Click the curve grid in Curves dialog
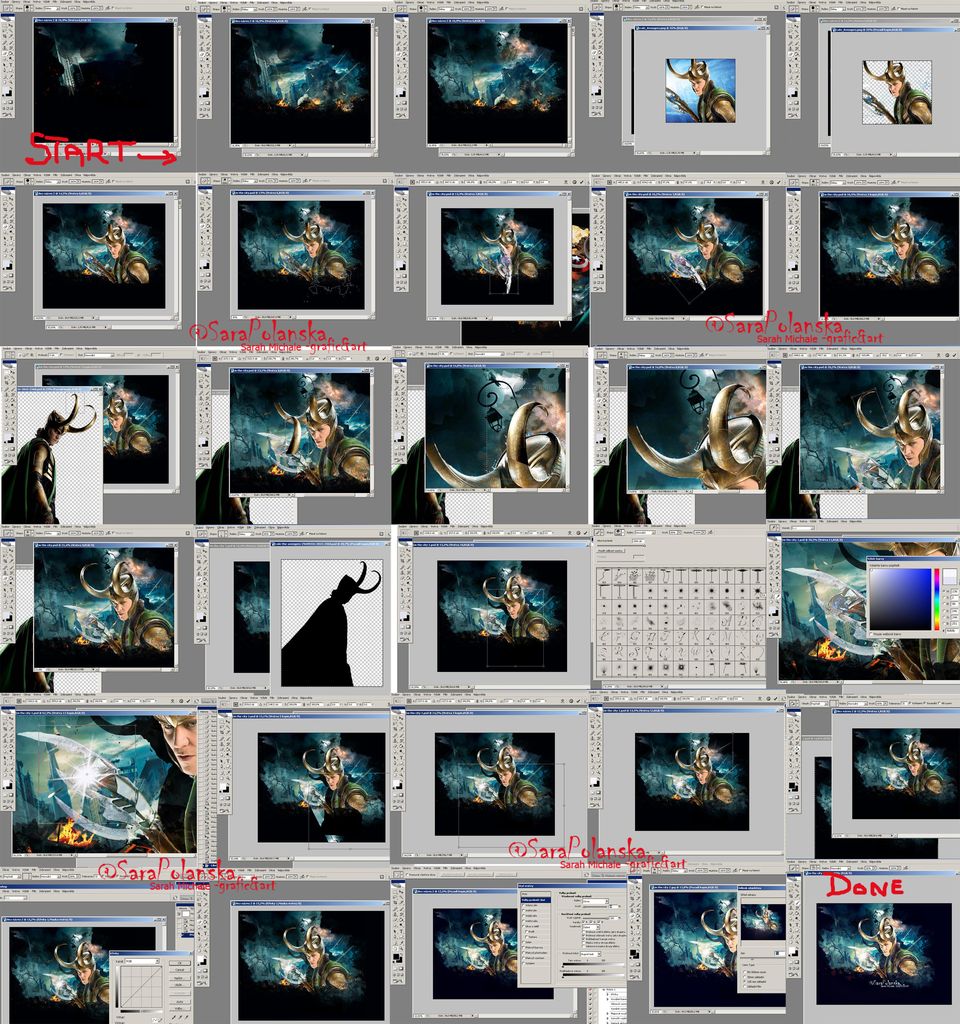 (142, 987)
